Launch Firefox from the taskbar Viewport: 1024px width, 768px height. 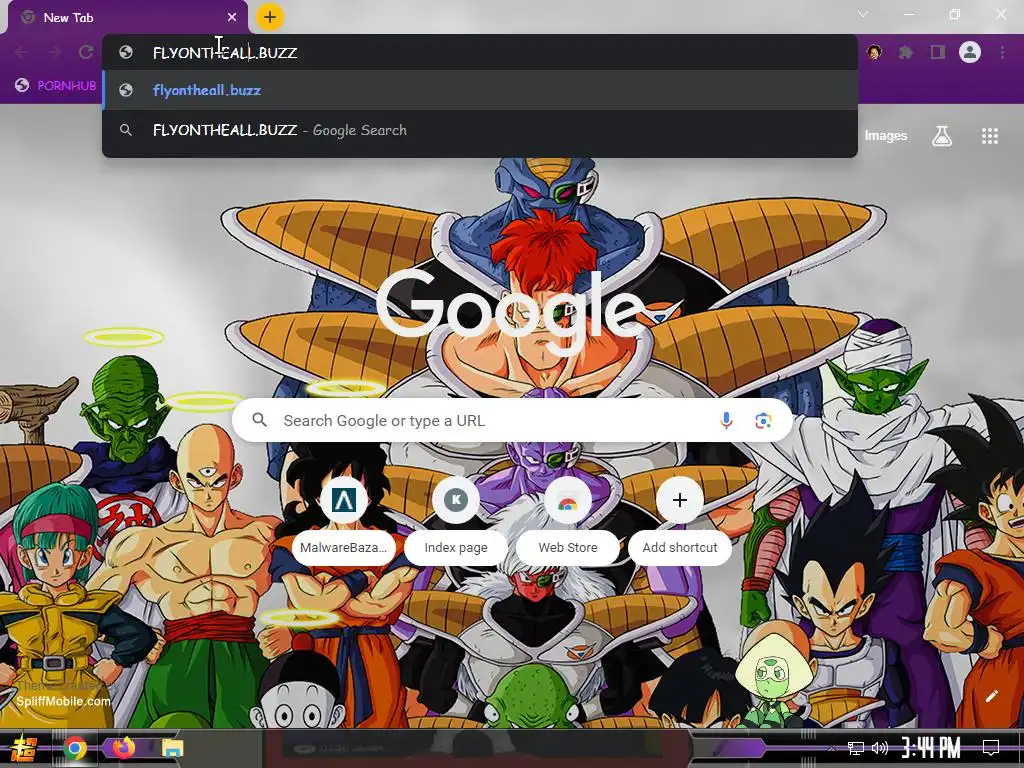tap(123, 747)
